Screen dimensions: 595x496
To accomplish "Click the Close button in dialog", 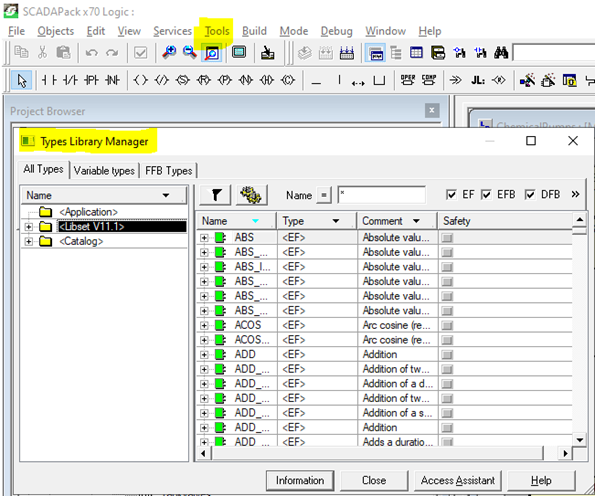I will 374,480.
